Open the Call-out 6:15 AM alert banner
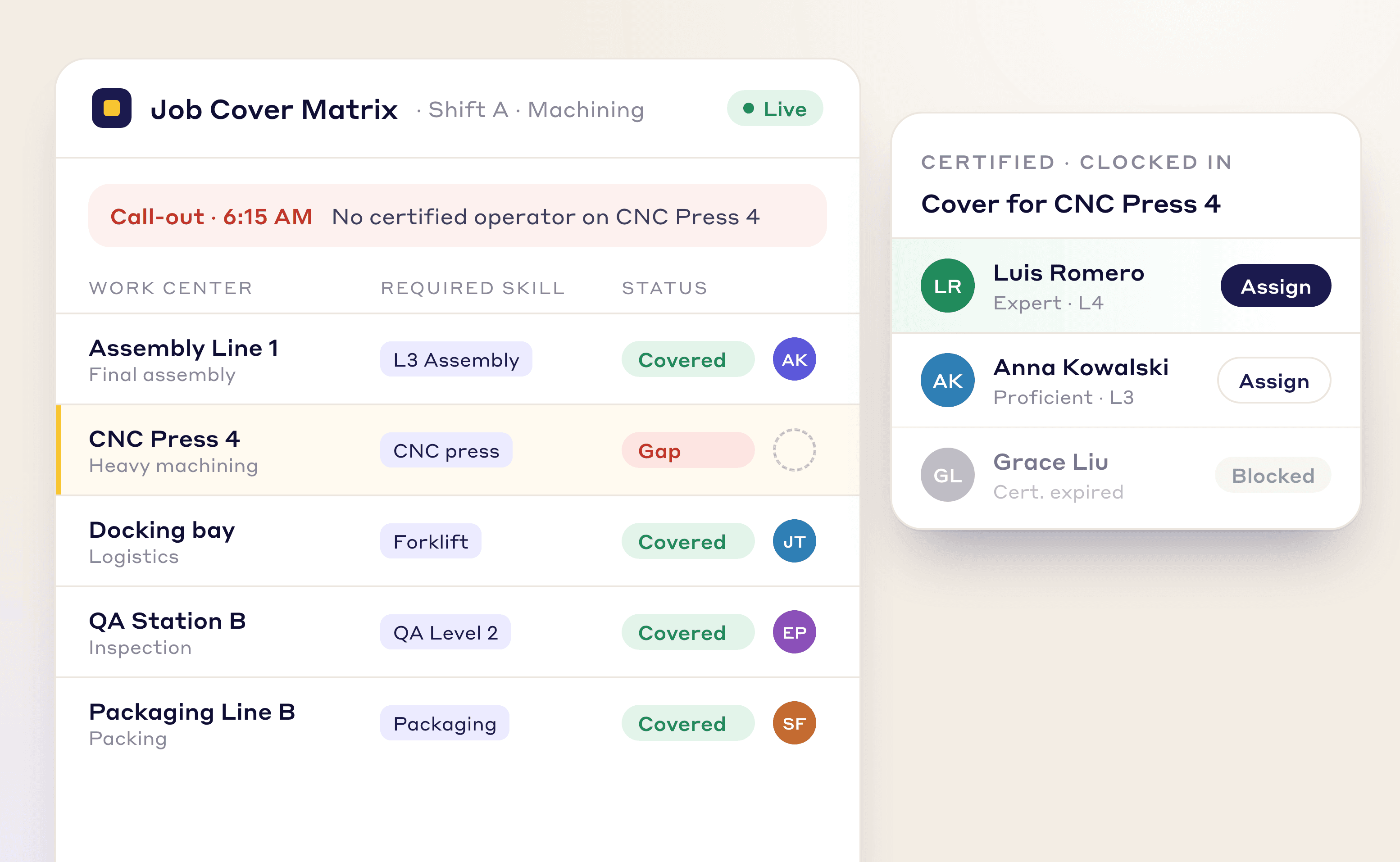The height and width of the screenshot is (862, 1400). coord(457,215)
